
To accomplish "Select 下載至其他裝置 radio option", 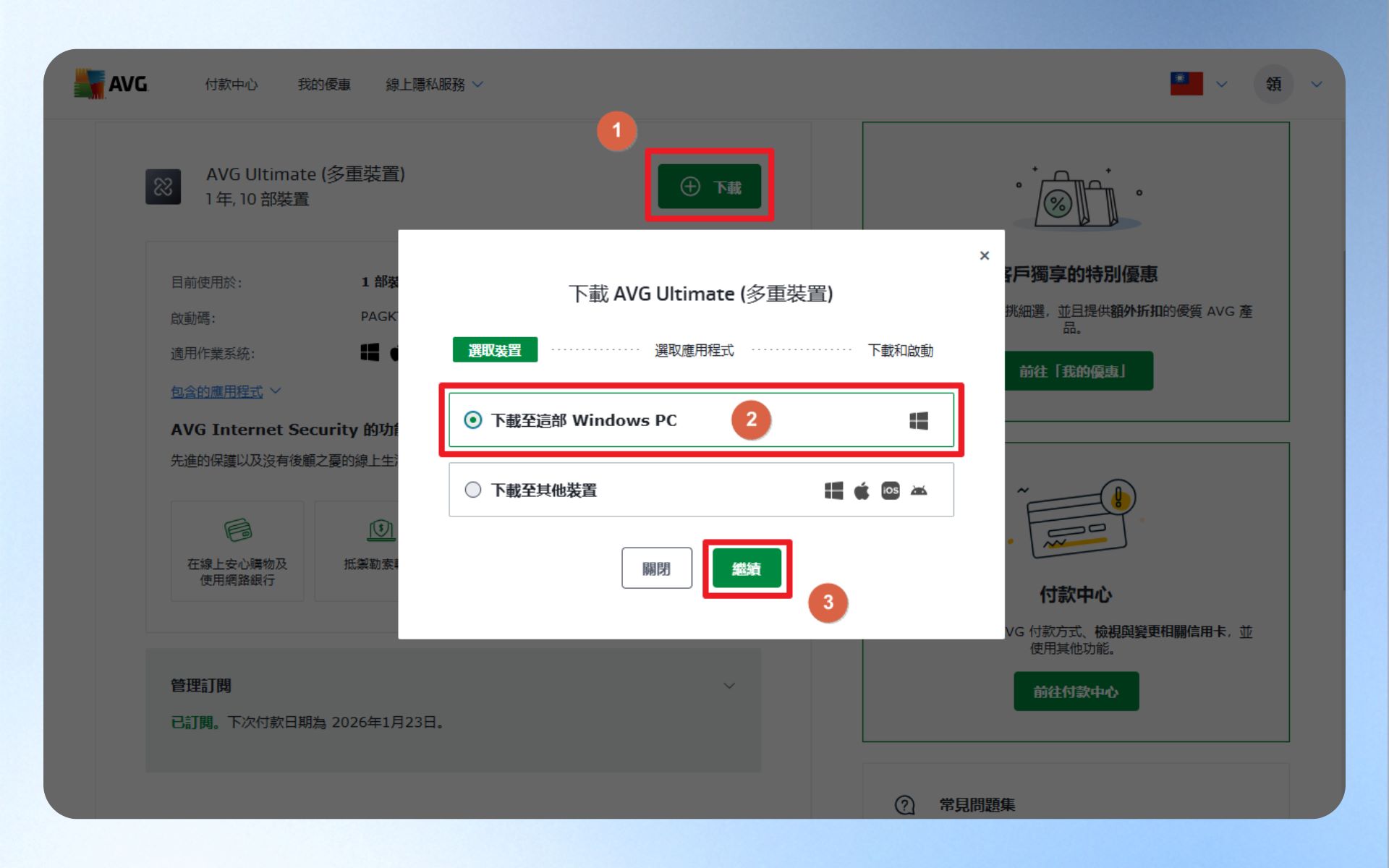I will (701, 490).
